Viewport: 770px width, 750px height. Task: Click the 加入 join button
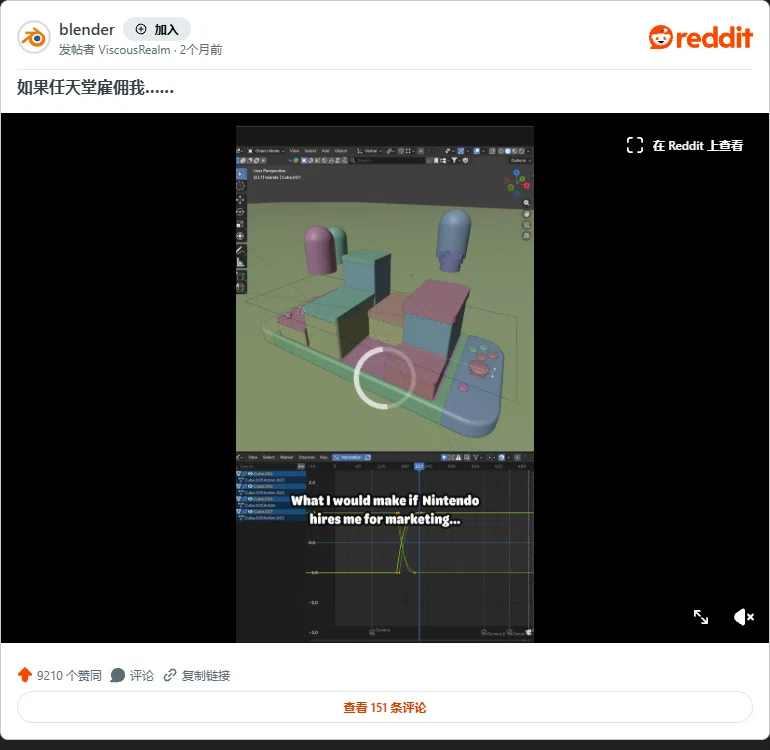click(157, 29)
